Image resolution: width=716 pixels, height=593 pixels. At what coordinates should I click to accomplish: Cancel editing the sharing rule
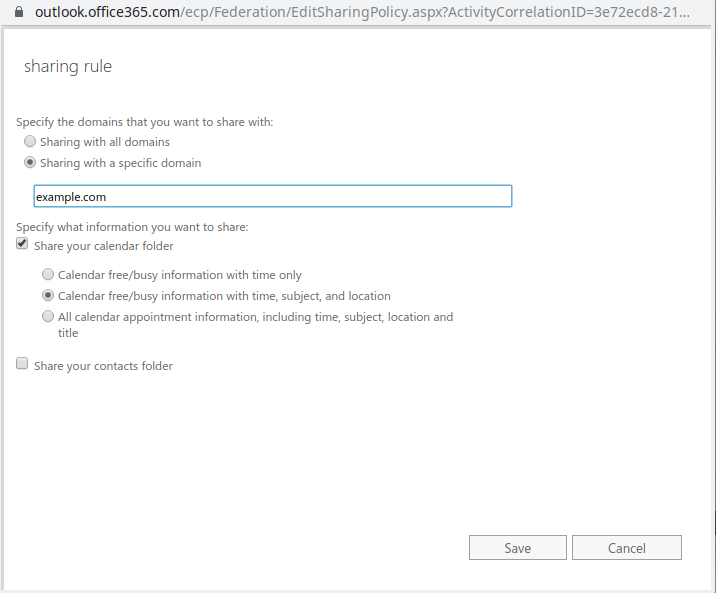point(626,547)
